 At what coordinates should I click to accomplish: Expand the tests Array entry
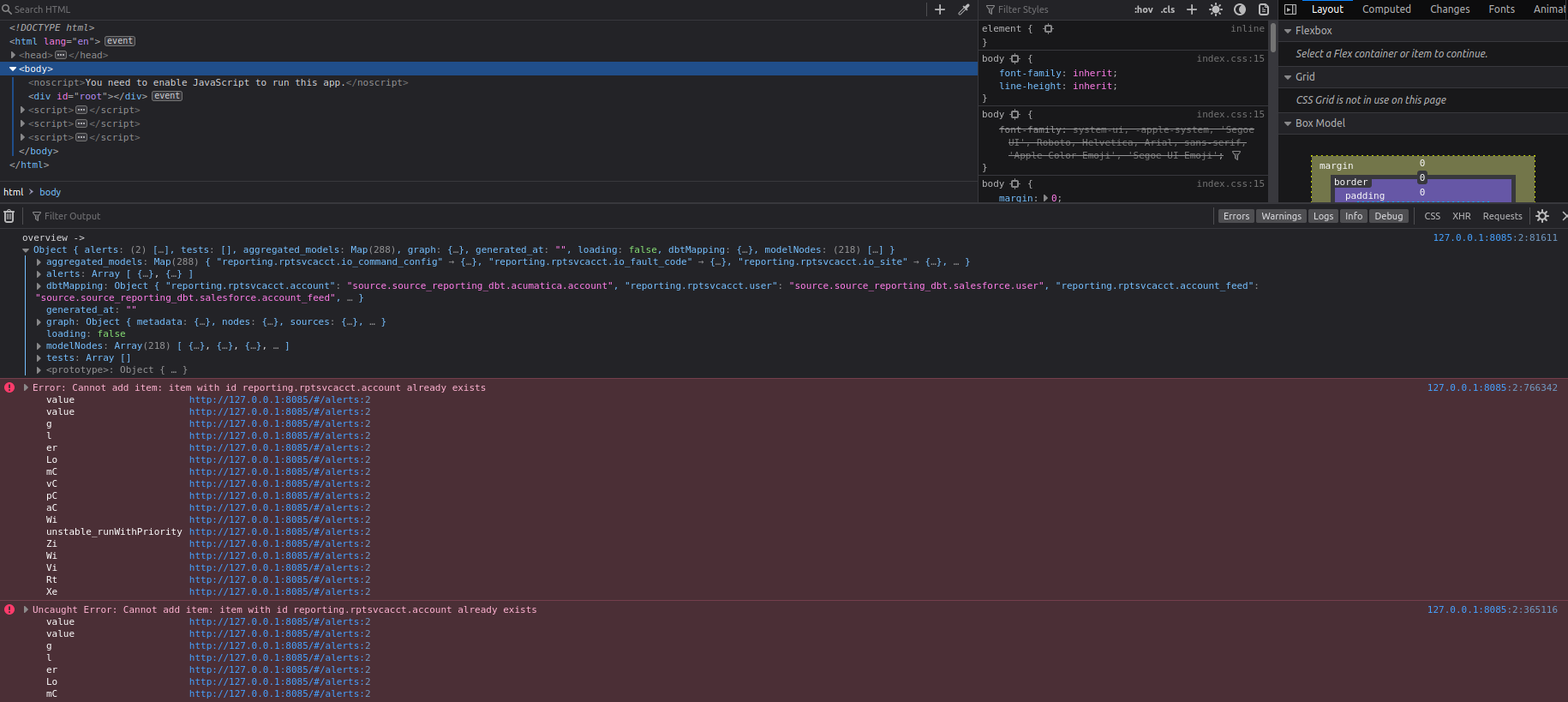(39, 358)
